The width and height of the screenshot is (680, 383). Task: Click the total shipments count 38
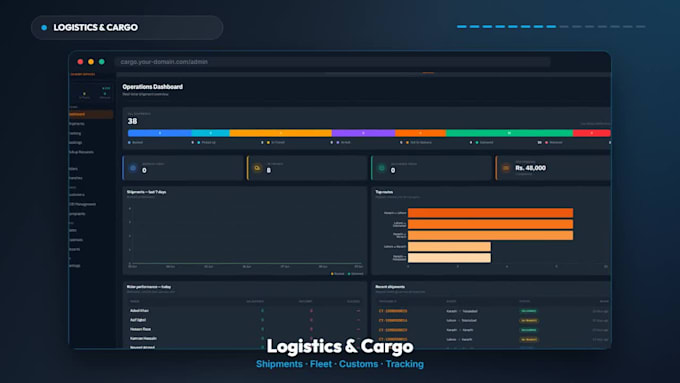pyautogui.click(x=132, y=121)
